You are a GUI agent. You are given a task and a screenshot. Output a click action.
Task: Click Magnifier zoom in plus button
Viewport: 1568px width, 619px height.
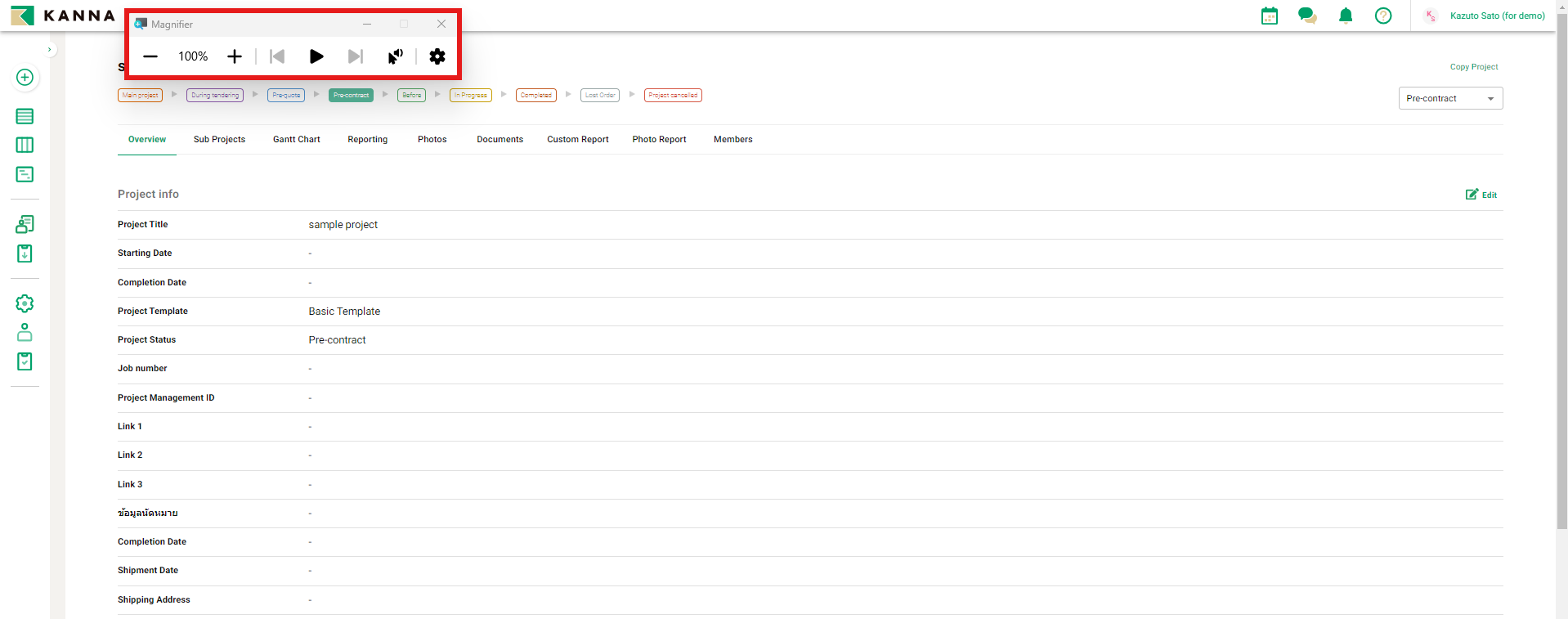[x=235, y=56]
